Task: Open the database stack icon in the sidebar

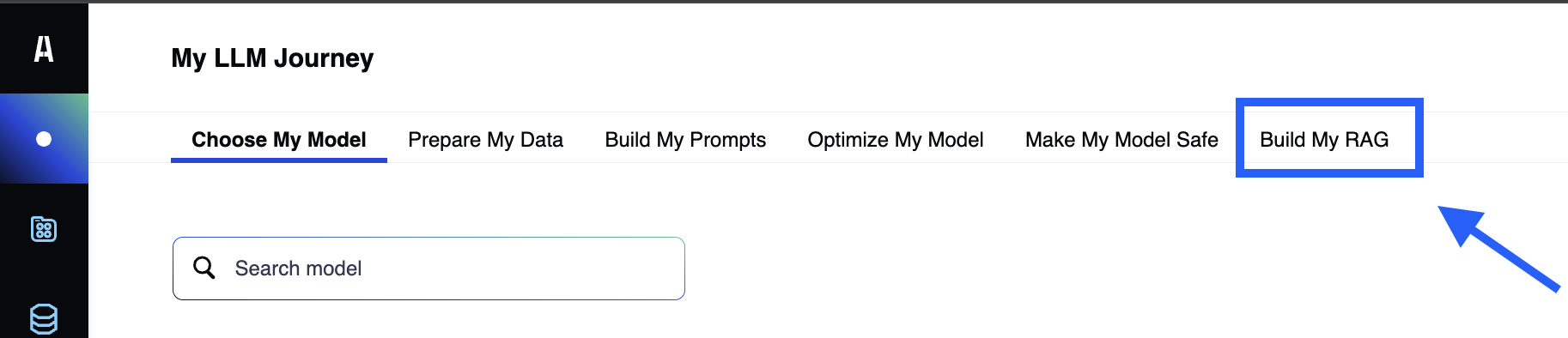Action: tap(44, 319)
